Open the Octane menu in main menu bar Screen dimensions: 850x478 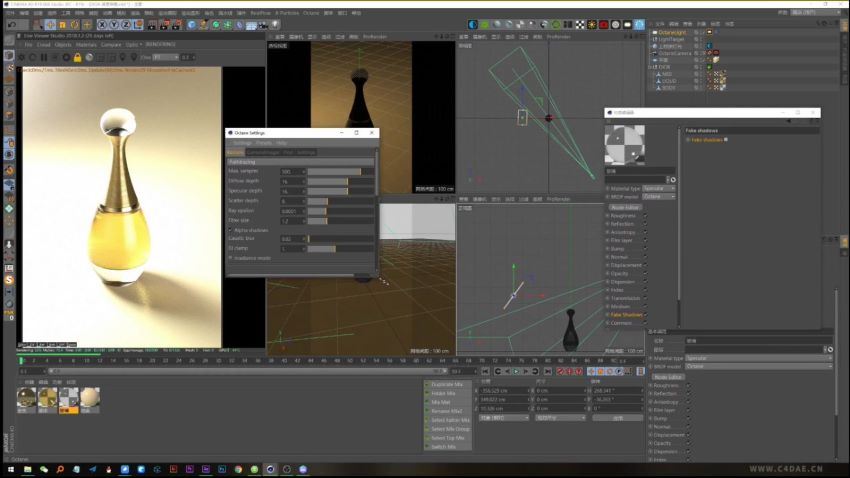click(x=311, y=13)
